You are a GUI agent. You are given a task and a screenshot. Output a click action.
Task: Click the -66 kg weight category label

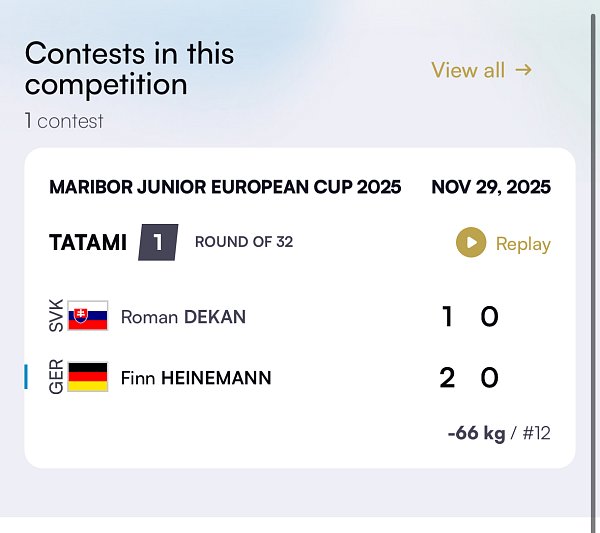(476, 433)
